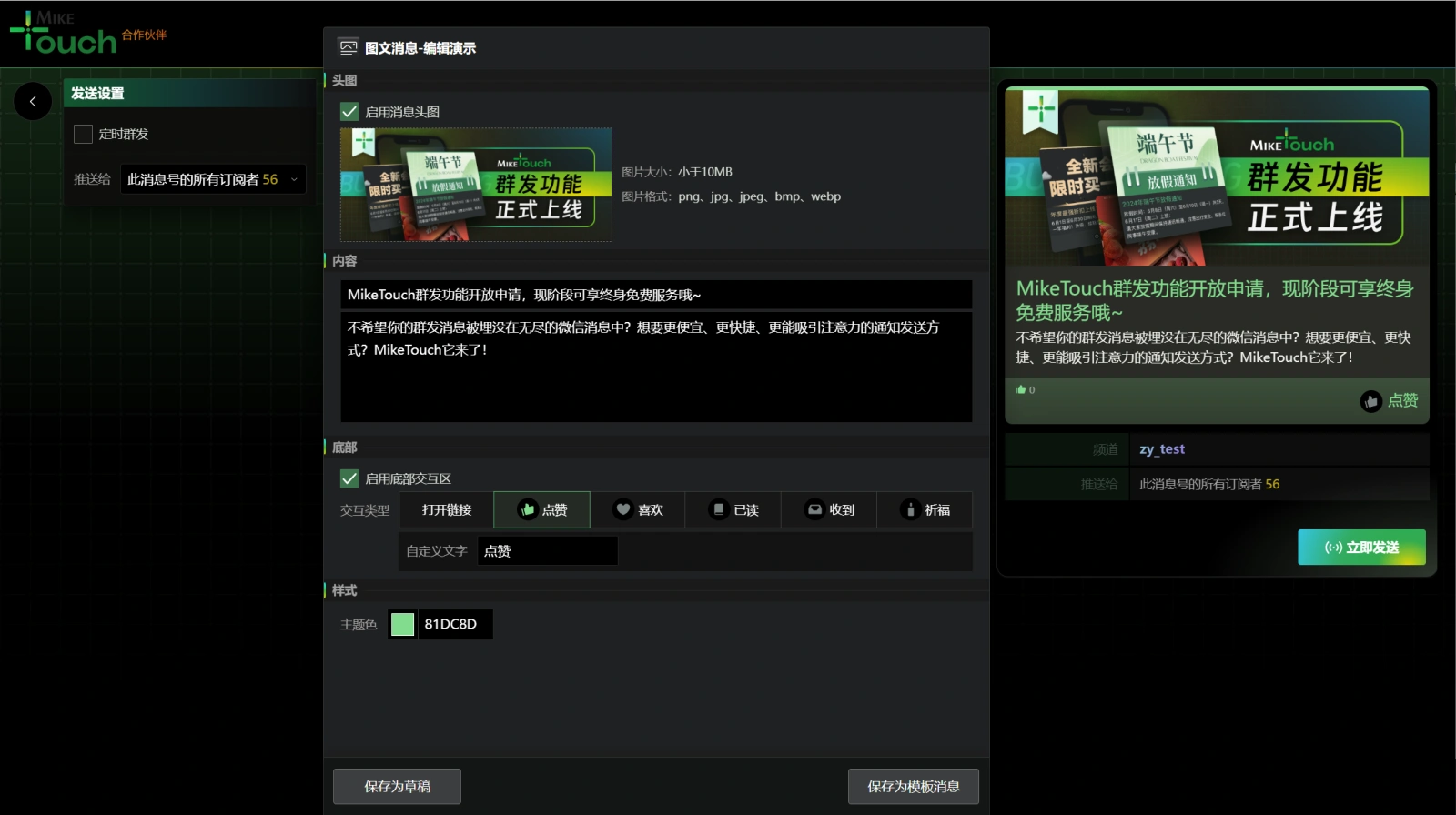The width and height of the screenshot is (1456, 815).
Task: Open the 推送给 subscribers dropdown
Action: pos(213,180)
